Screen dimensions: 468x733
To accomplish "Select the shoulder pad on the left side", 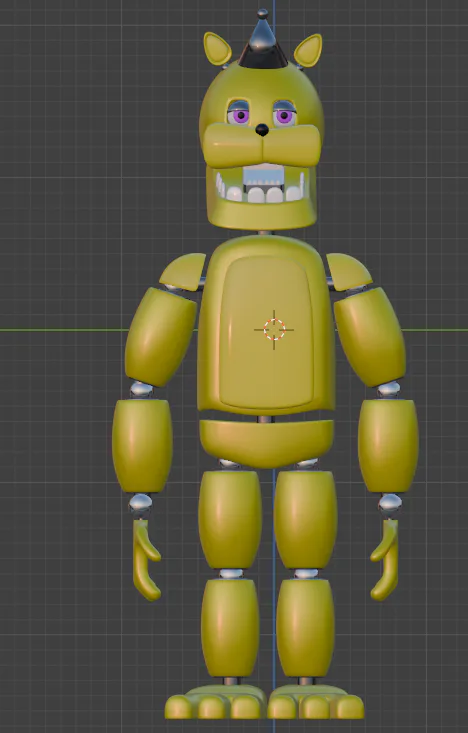I will point(184,271).
